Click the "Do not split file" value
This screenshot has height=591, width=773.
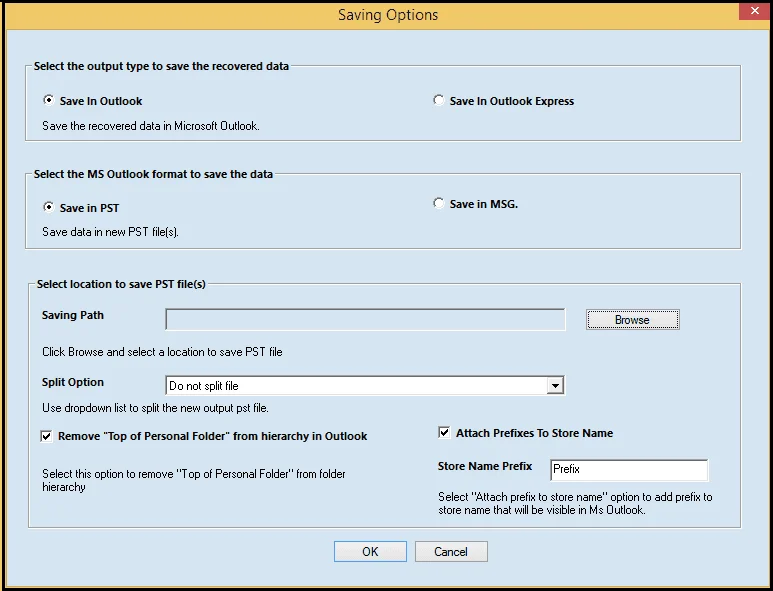pos(204,386)
